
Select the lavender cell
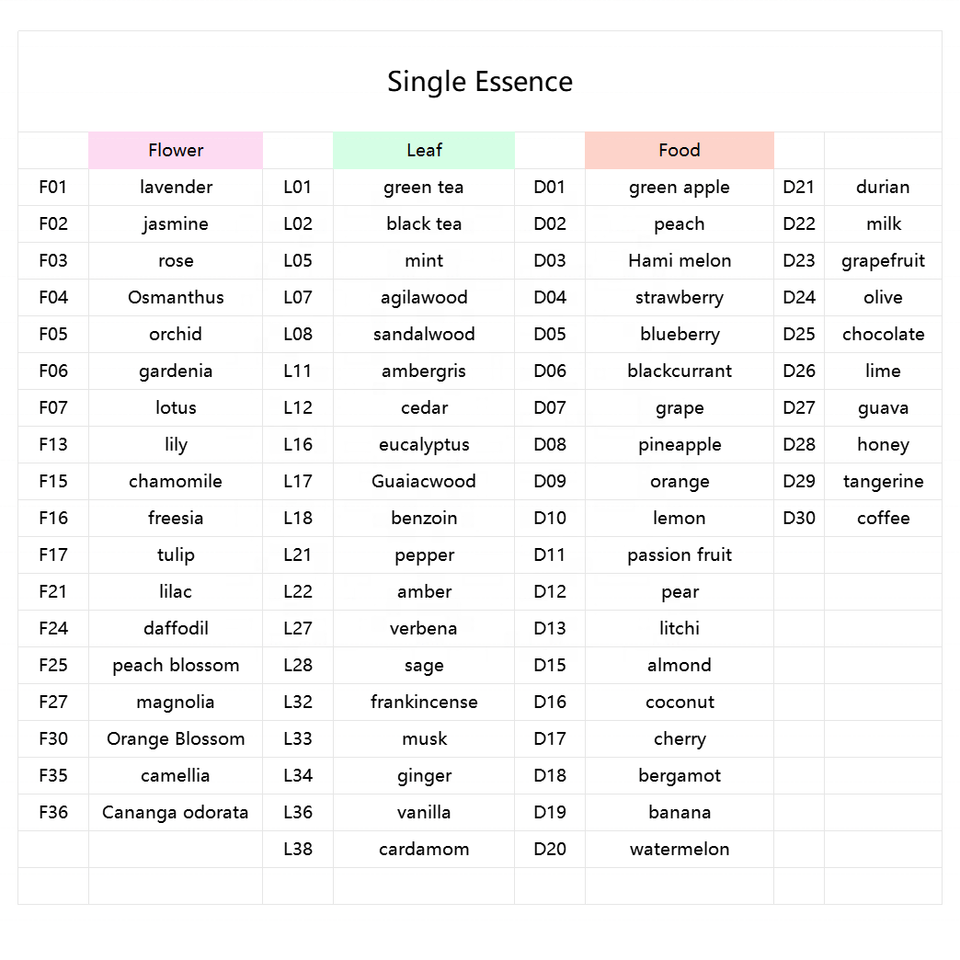pos(176,187)
